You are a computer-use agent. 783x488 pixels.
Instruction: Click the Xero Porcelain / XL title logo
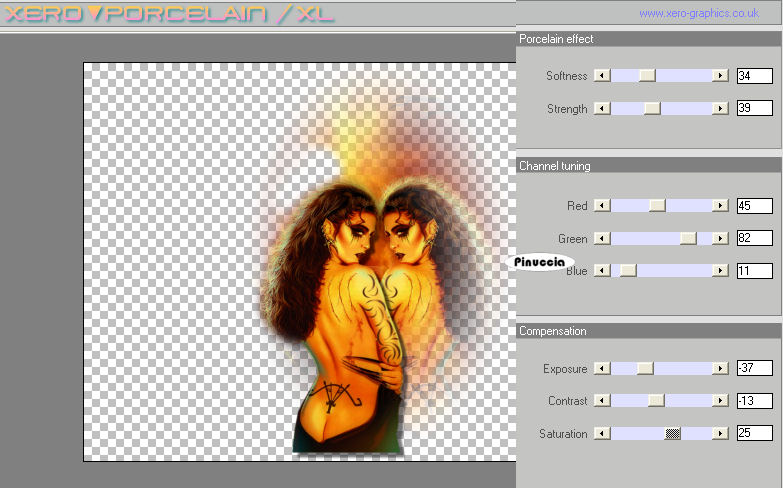pos(169,13)
